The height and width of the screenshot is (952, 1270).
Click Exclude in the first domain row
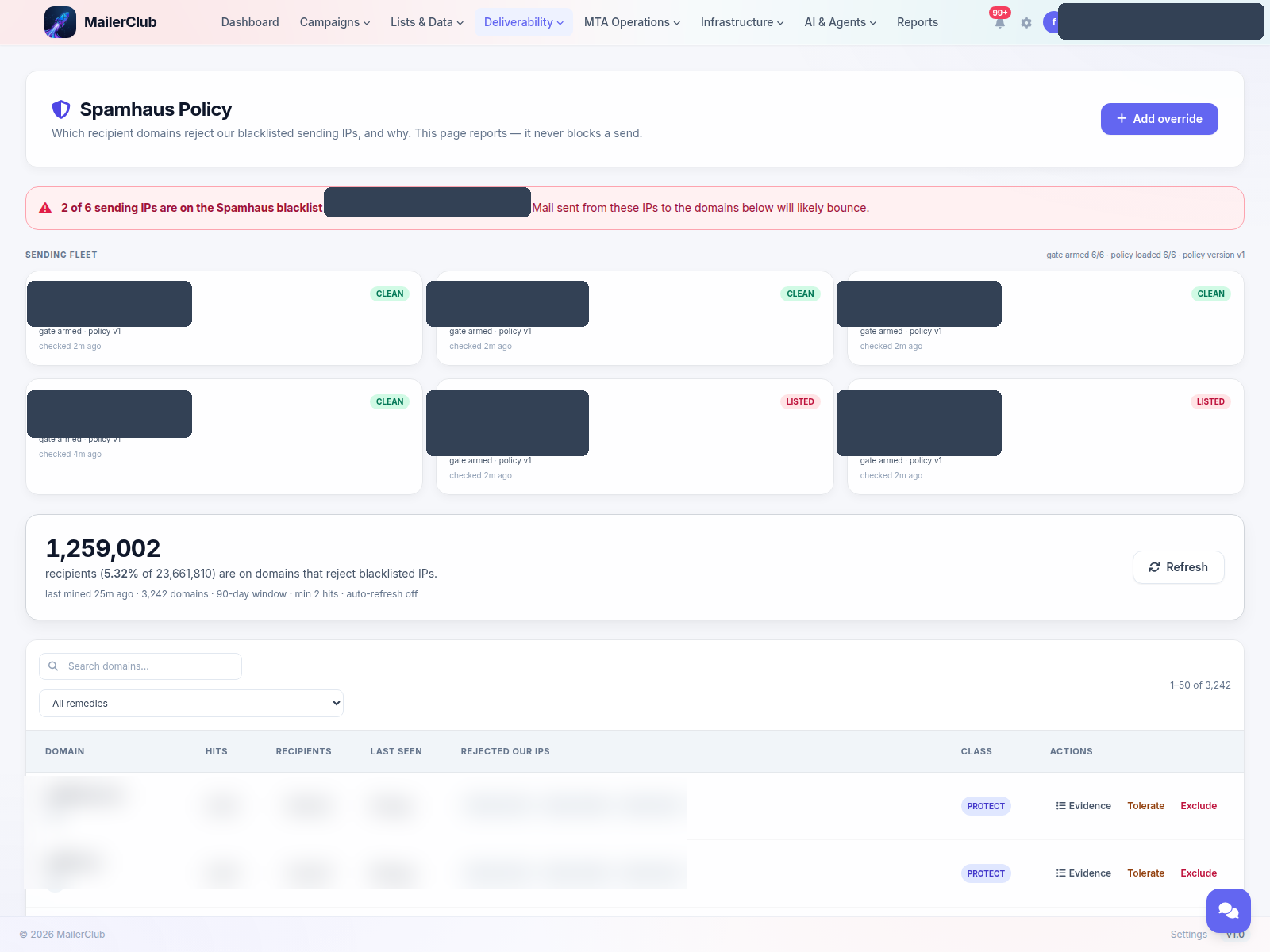1199,806
